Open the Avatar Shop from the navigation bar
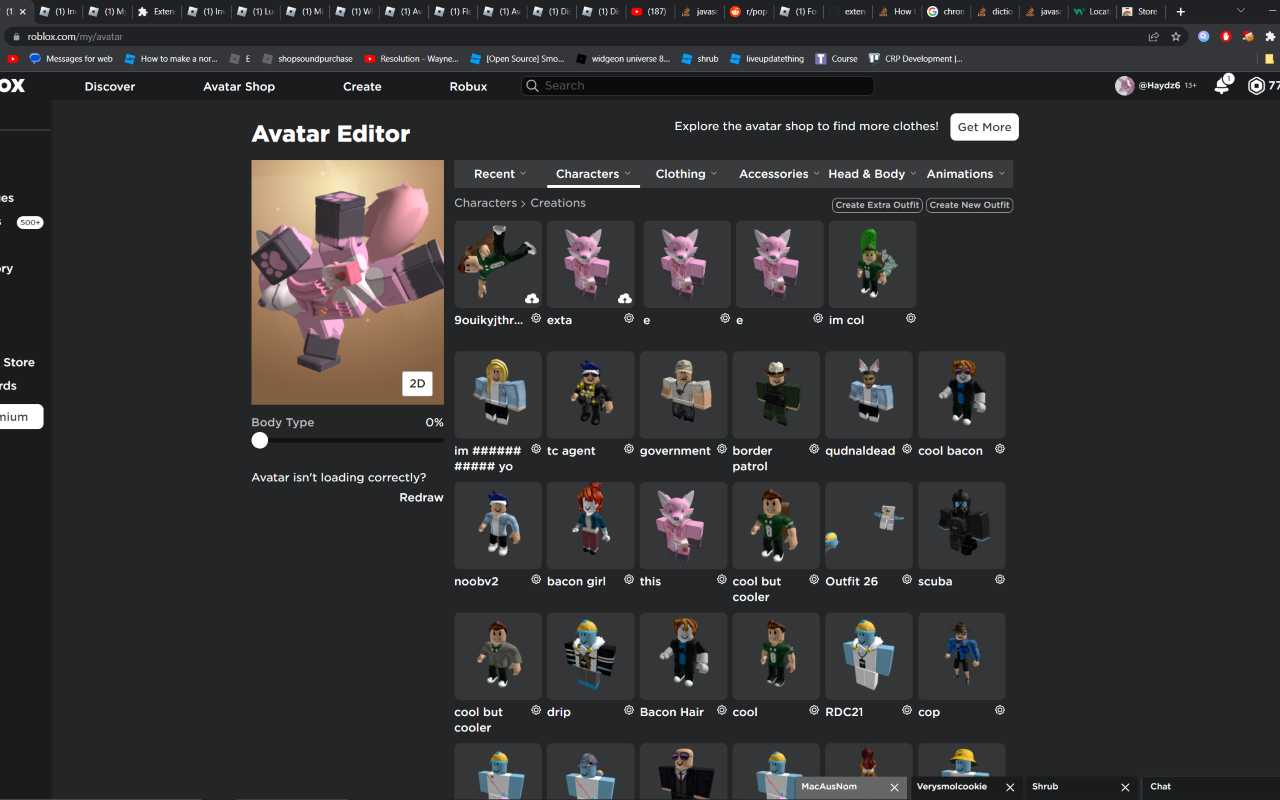This screenshot has height=800, width=1280. 239,86
